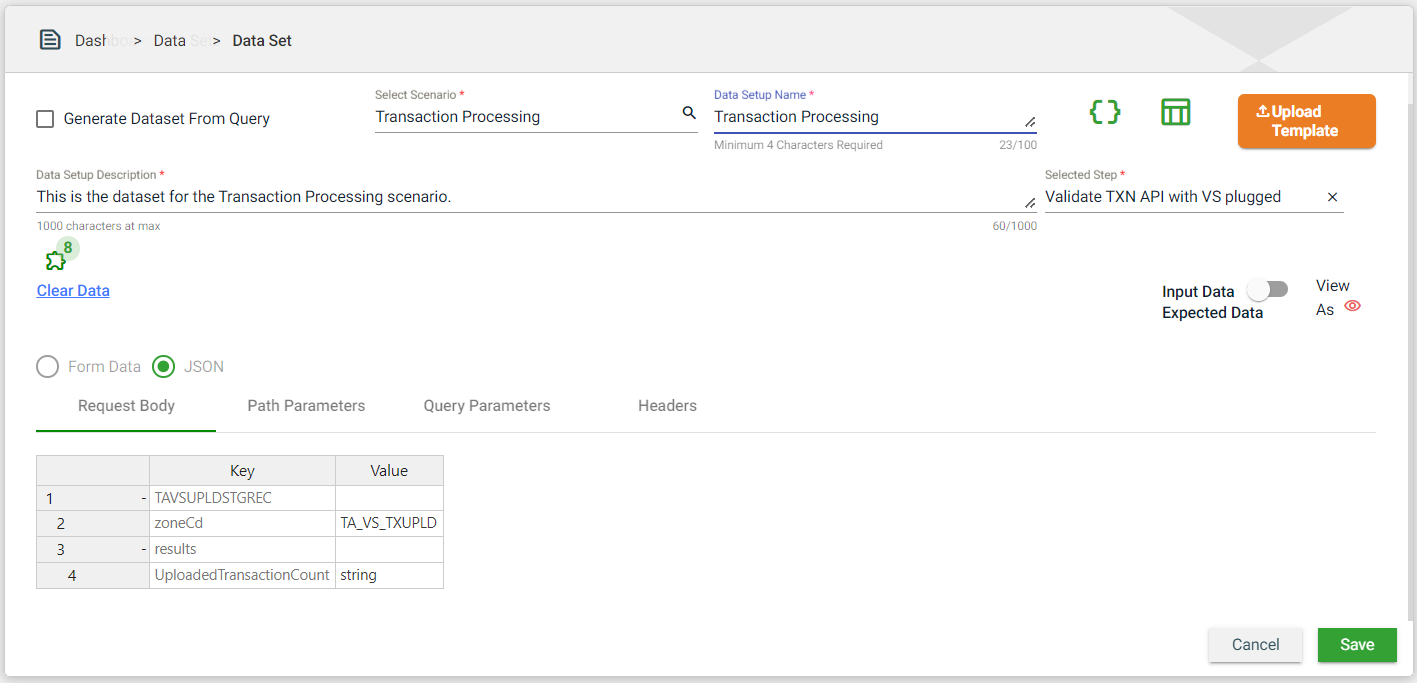Switch to the Query Parameters tab
Image resolution: width=1417 pixels, height=683 pixels.
pyautogui.click(x=487, y=406)
